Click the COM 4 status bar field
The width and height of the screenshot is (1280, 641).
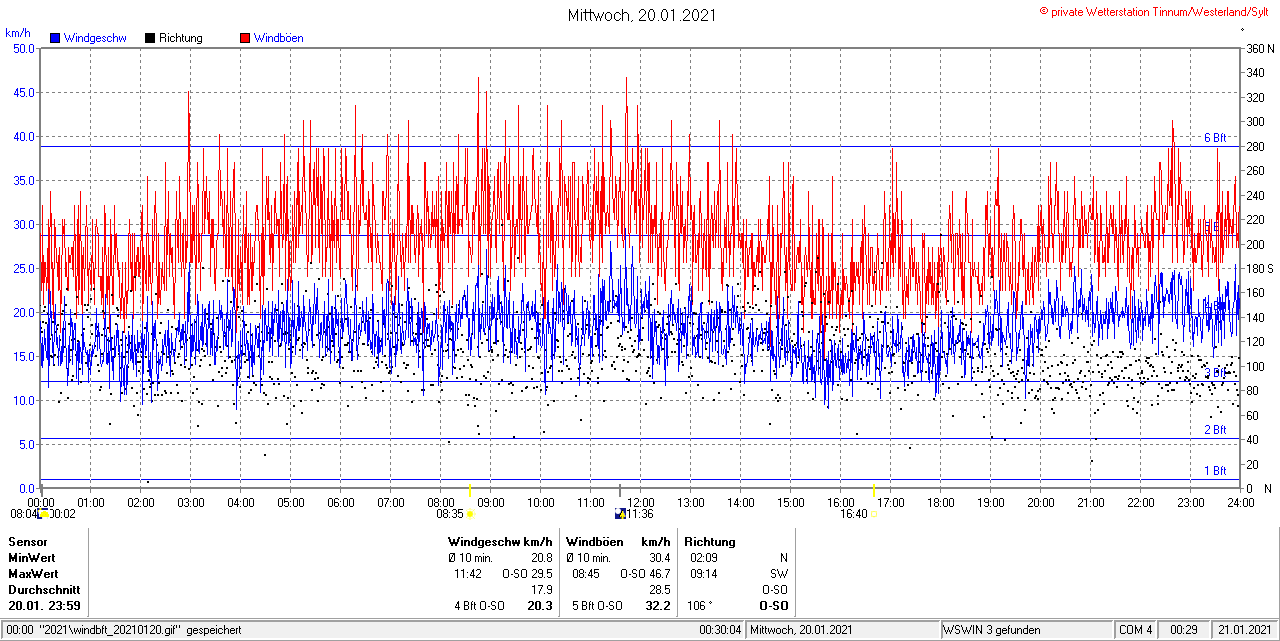(x=1136, y=630)
